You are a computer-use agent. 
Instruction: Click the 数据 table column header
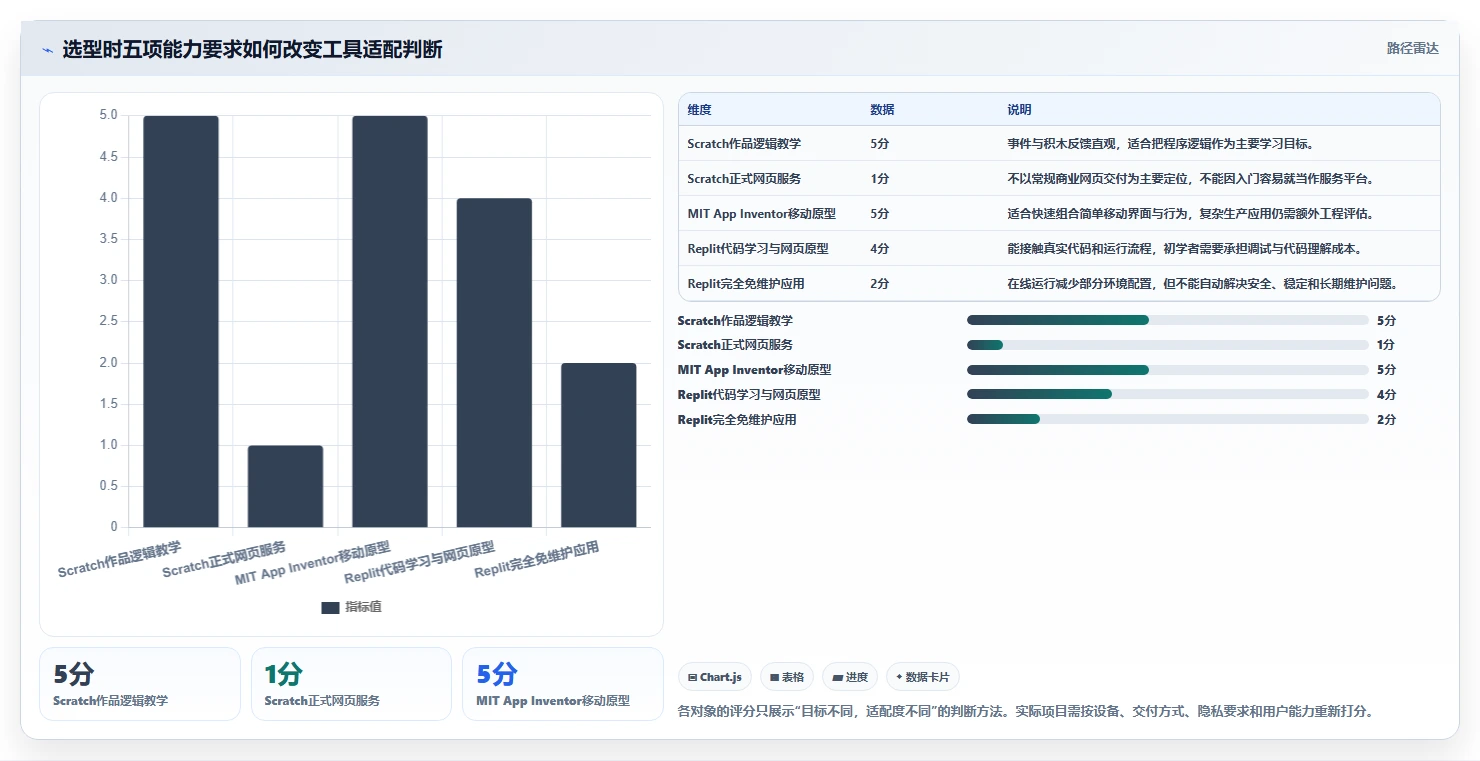tap(882, 110)
